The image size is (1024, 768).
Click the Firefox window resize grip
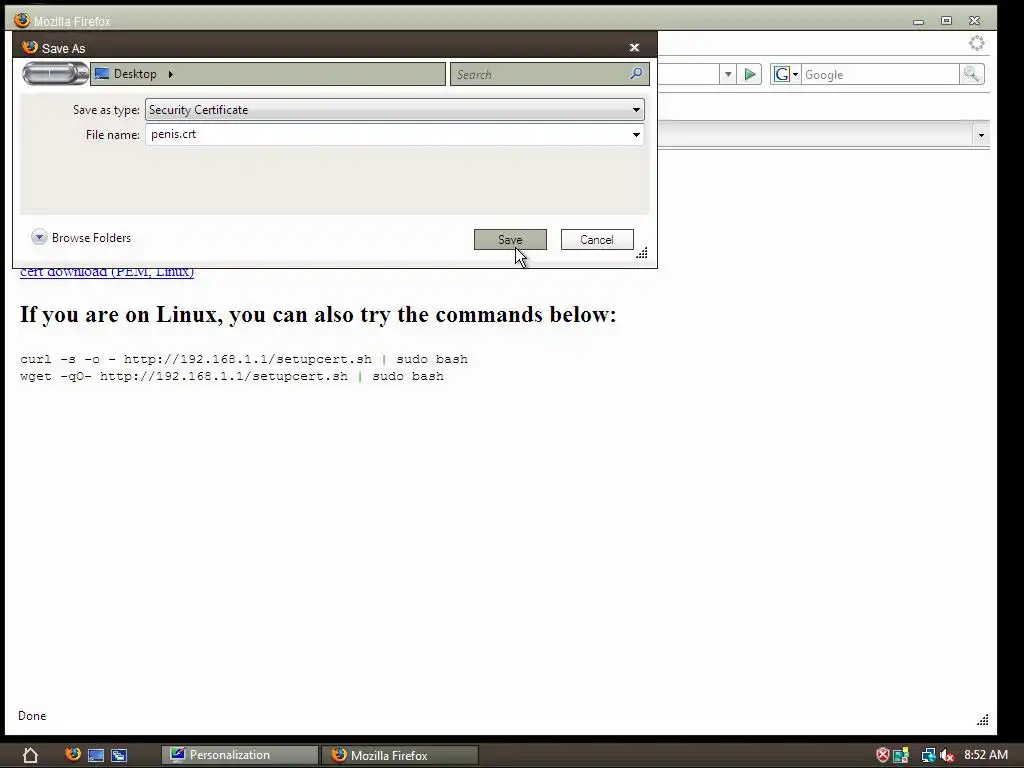(x=982, y=720)
